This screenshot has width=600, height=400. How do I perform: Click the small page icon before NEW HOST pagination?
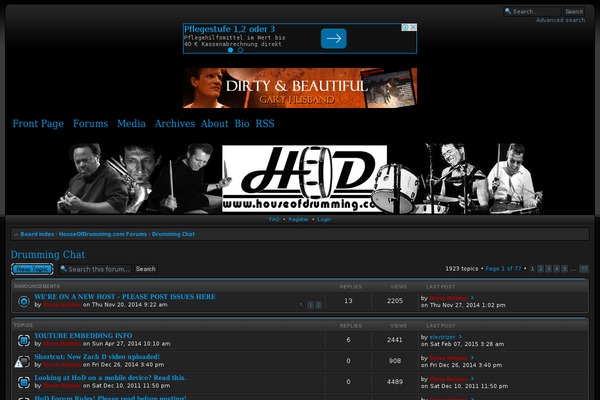tap(302, 305)
